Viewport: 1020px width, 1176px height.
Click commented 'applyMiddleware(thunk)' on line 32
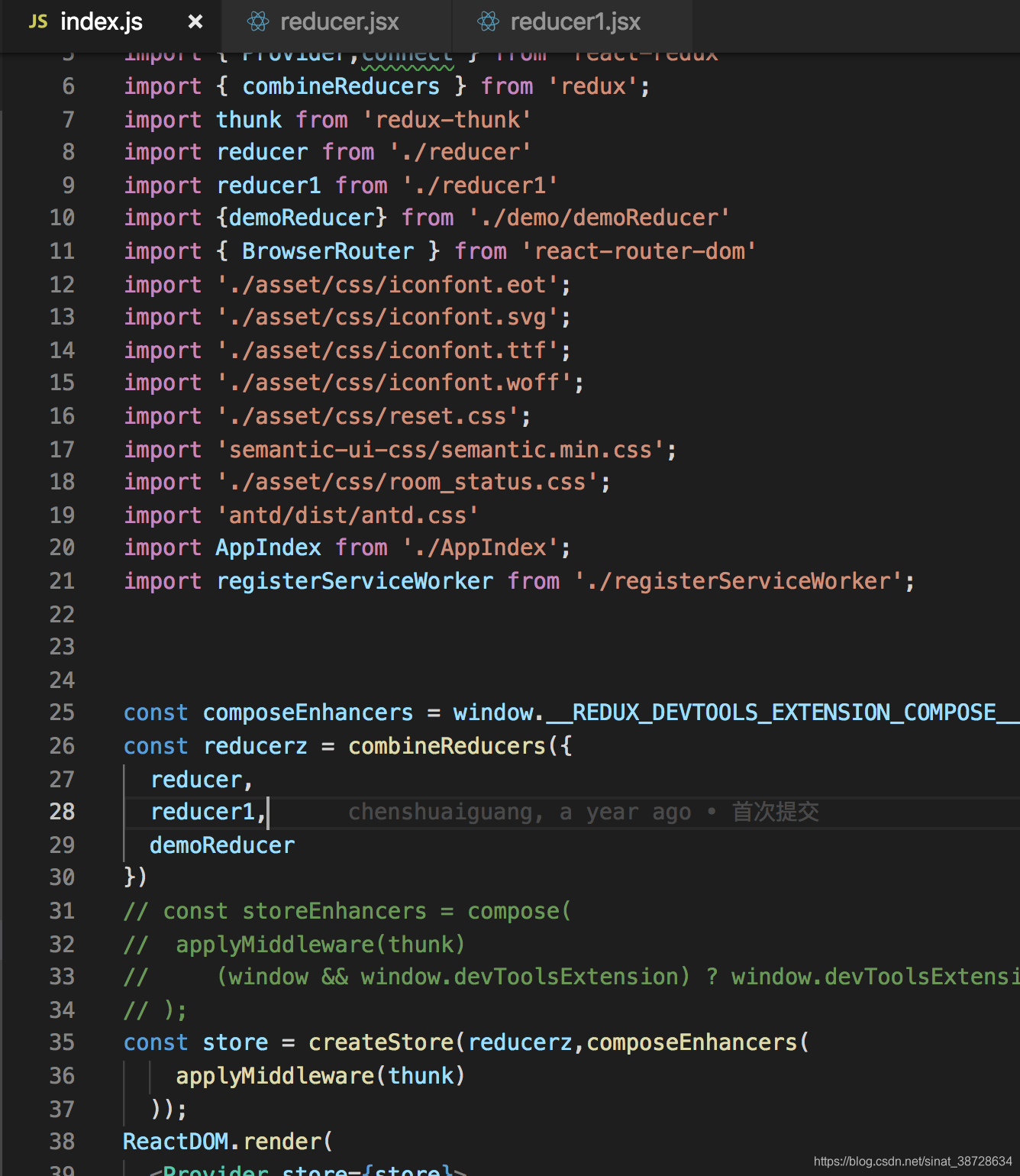click(320, 945)
